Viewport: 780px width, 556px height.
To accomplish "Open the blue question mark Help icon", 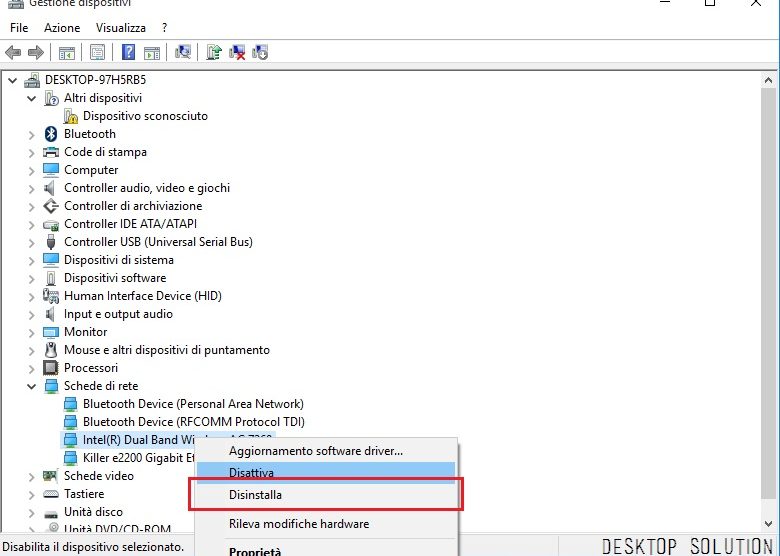I will tap(128, 52).
